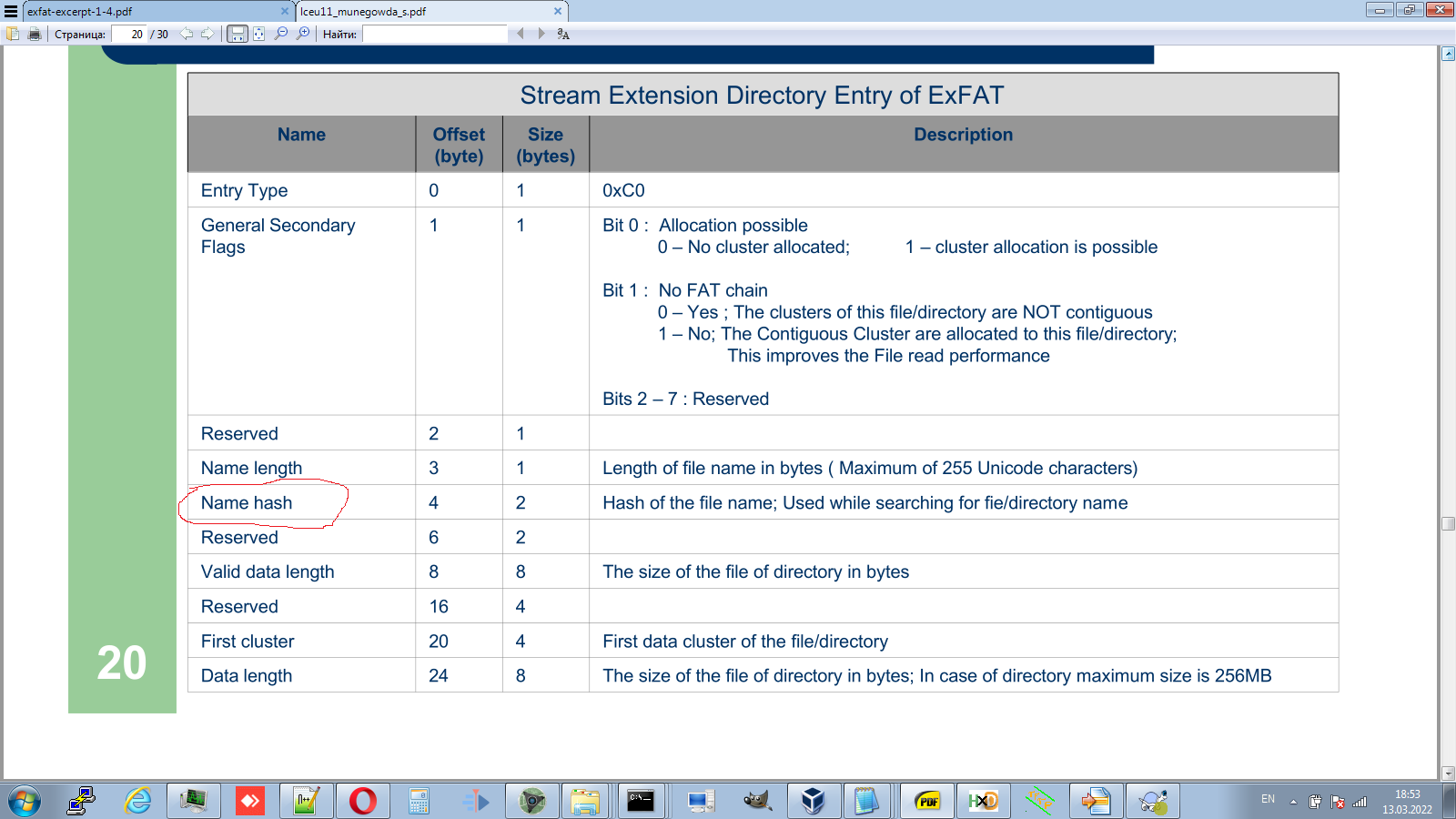This screenshot has width=1456, height=819.
Task: Toggle full page zoom mode
Action: pos(258,34)
